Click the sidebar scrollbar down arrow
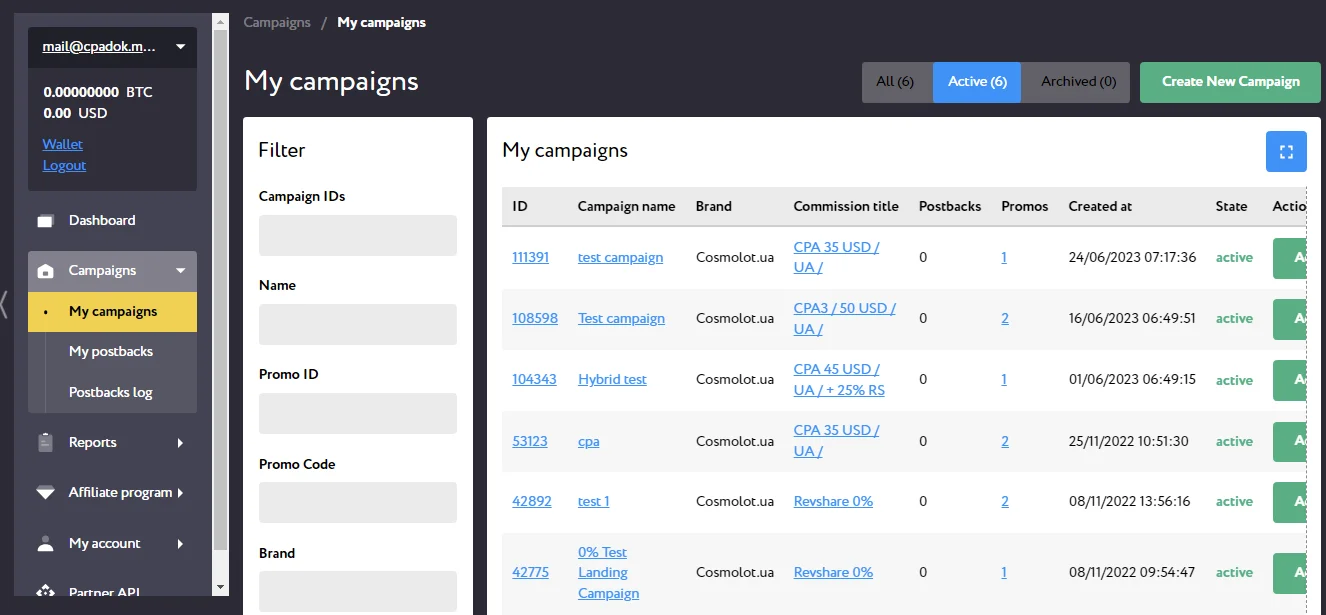1326x615 pixels. [x=221, y=588]
